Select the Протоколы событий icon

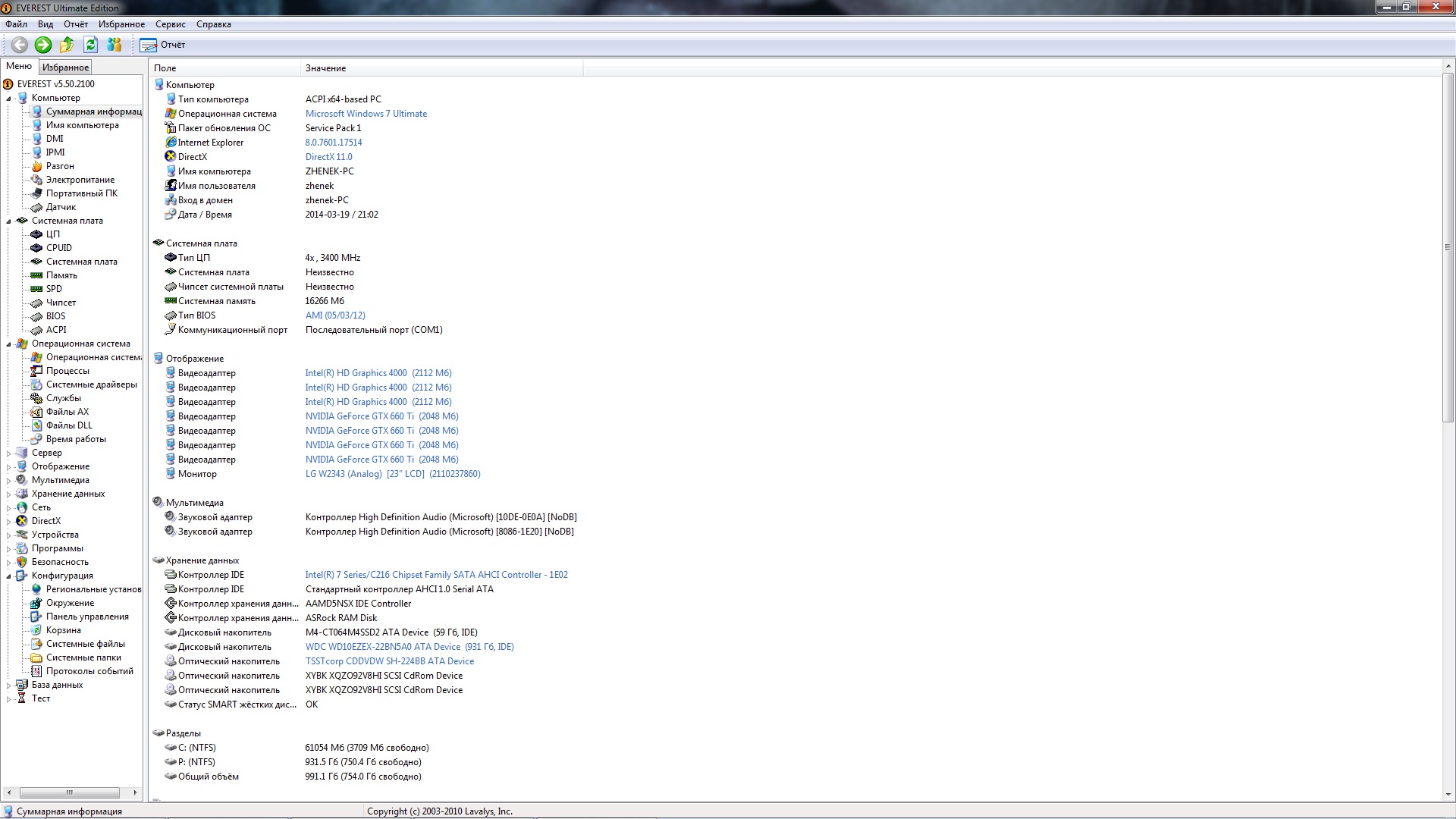tap(36, 671)
